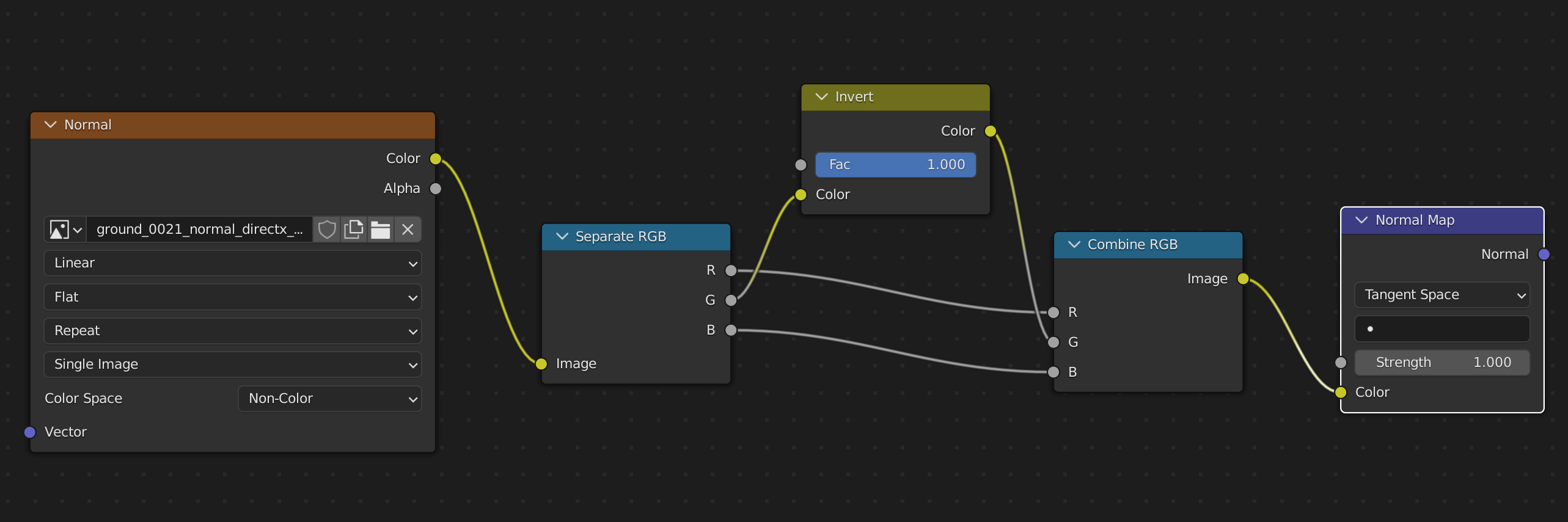Unlink image with the X icon
Screen dimensions: 1568x522
(x=408, y=230)
